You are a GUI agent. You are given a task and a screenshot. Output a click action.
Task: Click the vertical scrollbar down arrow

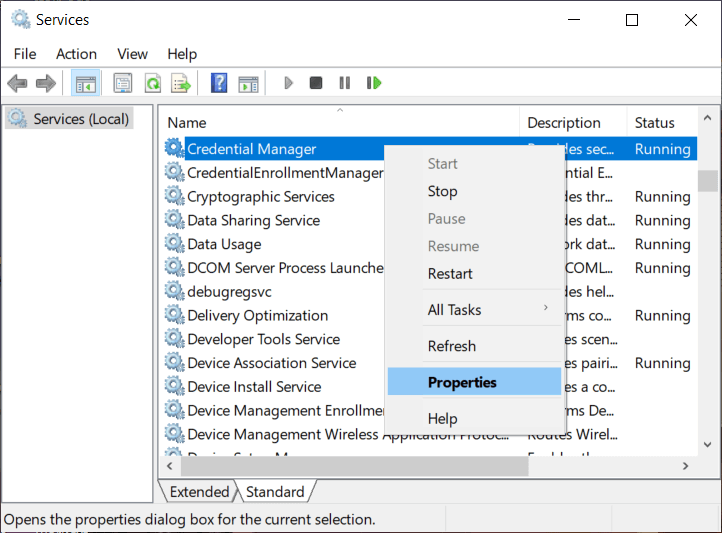click(x=708, y=444)
